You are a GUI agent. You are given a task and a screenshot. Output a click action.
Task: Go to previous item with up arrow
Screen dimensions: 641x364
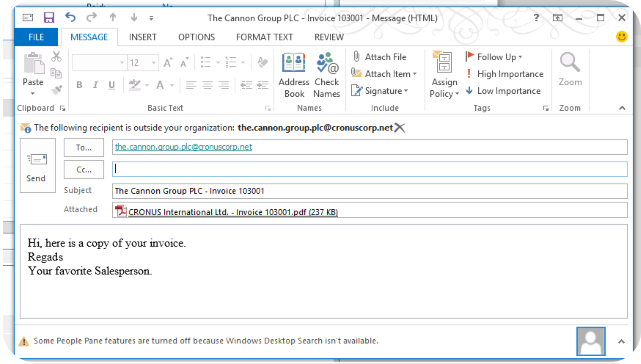[113, 17]
